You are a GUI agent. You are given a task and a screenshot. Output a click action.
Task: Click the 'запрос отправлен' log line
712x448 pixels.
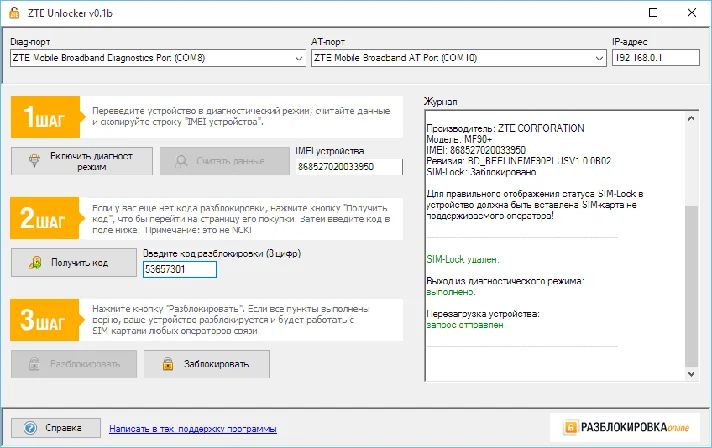[465, 325]
